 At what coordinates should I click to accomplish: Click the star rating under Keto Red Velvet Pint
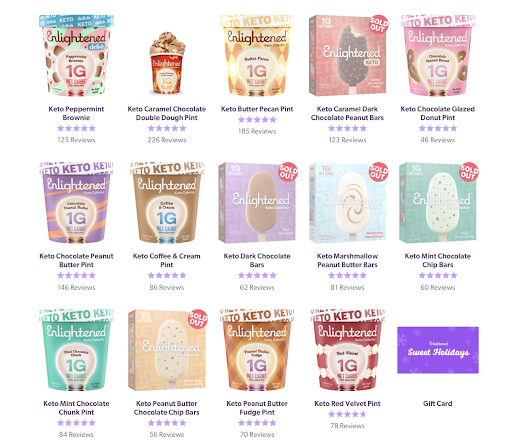(x=347, y=414)
